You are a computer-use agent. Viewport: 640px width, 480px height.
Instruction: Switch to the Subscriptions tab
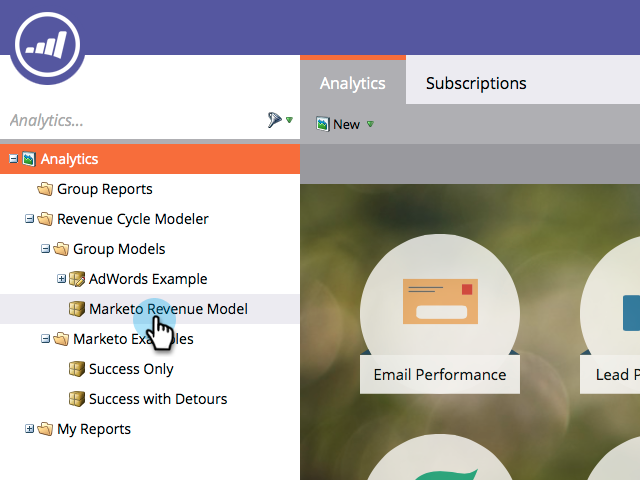click(476, 83)
